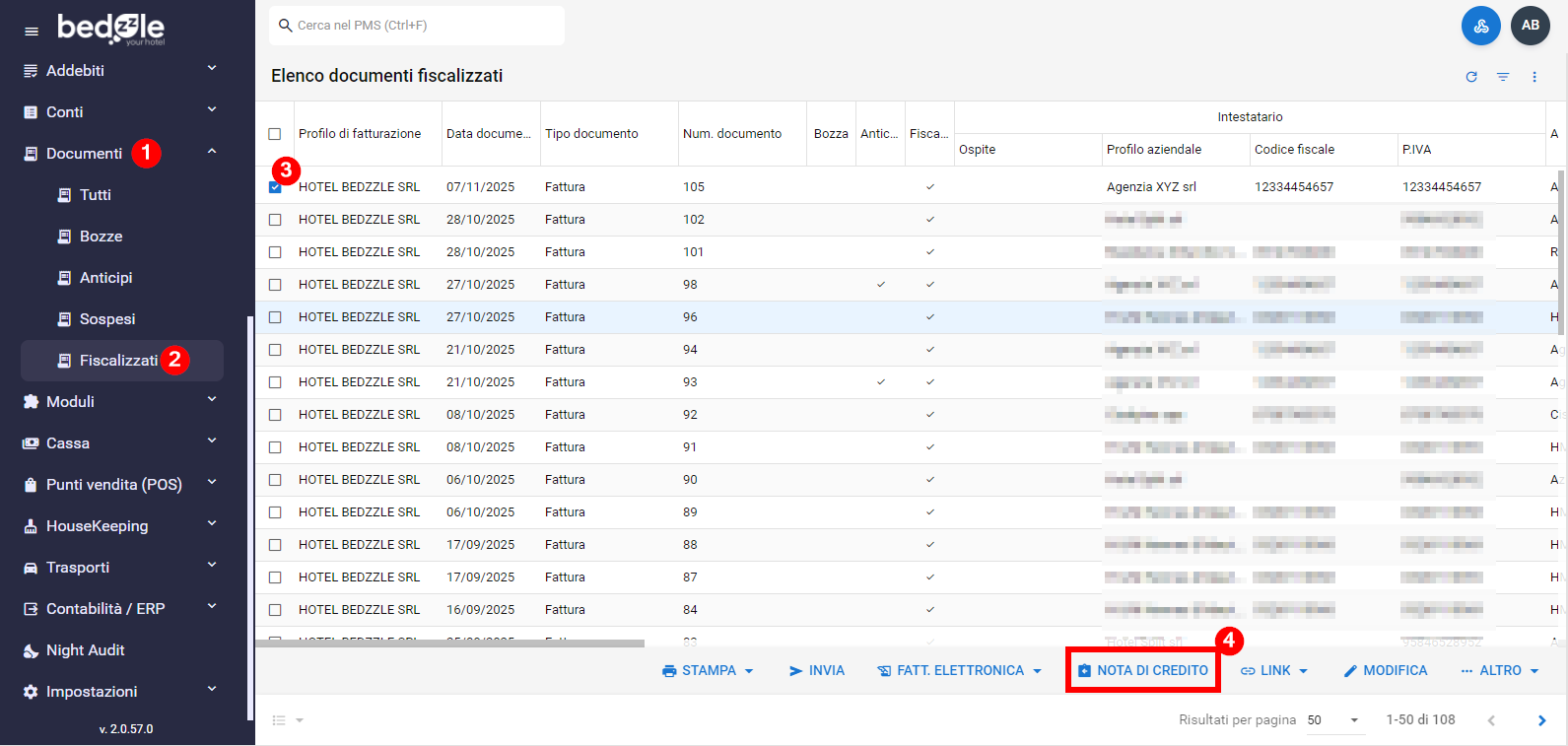Screen dimensions: 1568x746
Task: Open the STAMPA print dropdown
Action: (708, 671)
